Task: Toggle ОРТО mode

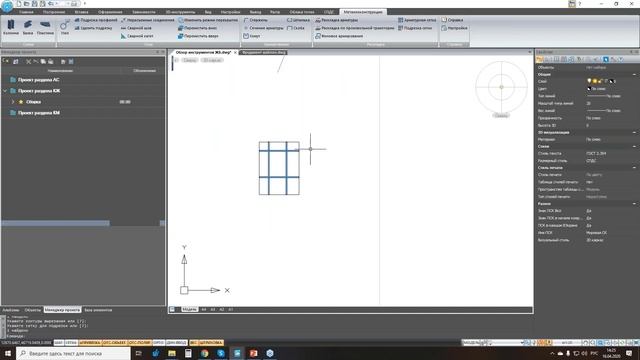Action: click(159, 343)
